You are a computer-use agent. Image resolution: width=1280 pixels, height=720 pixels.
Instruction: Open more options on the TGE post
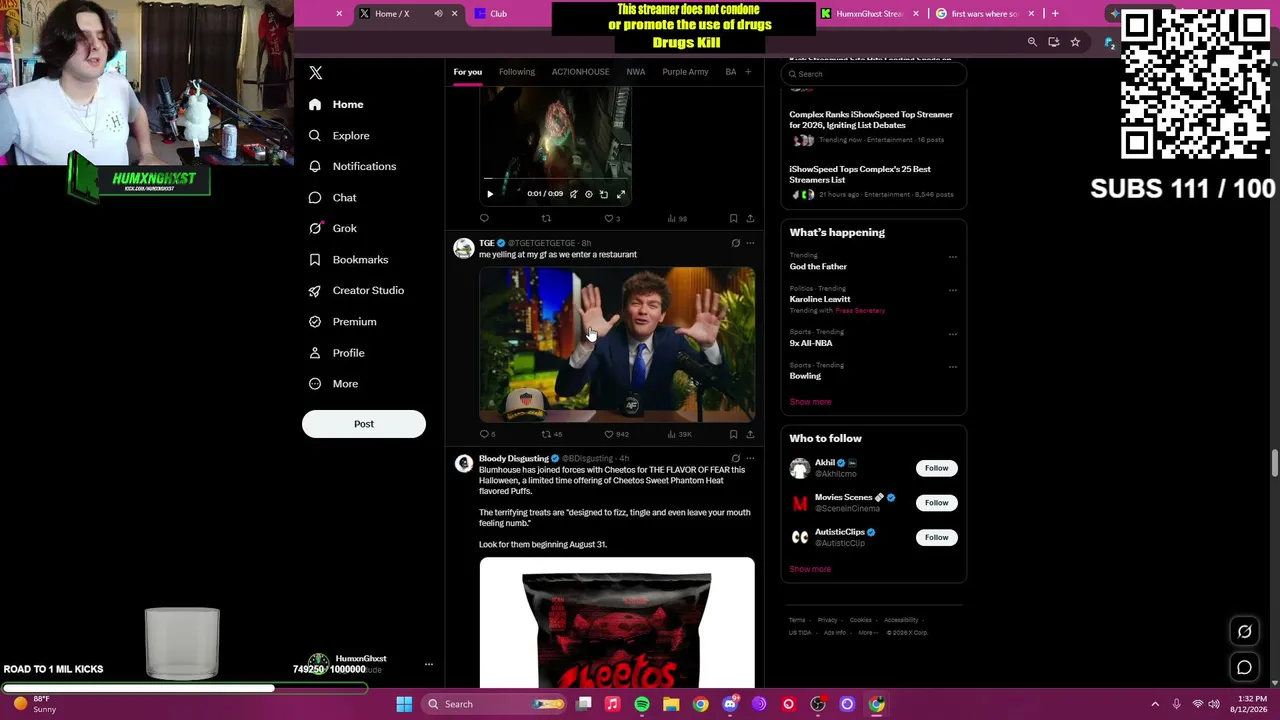pyautogui.click(x=750, y=243)
